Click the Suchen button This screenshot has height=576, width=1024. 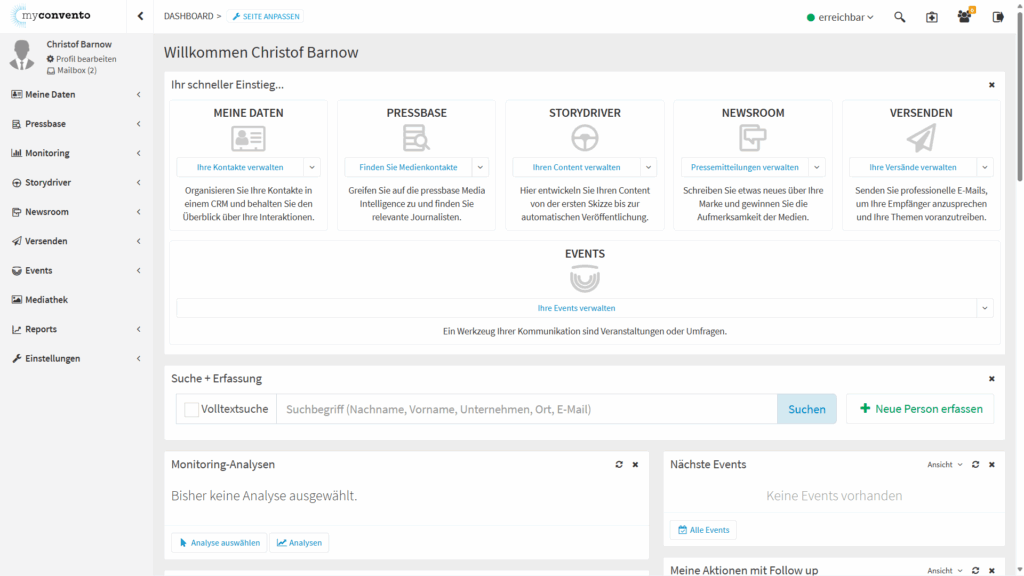point(806,409)
